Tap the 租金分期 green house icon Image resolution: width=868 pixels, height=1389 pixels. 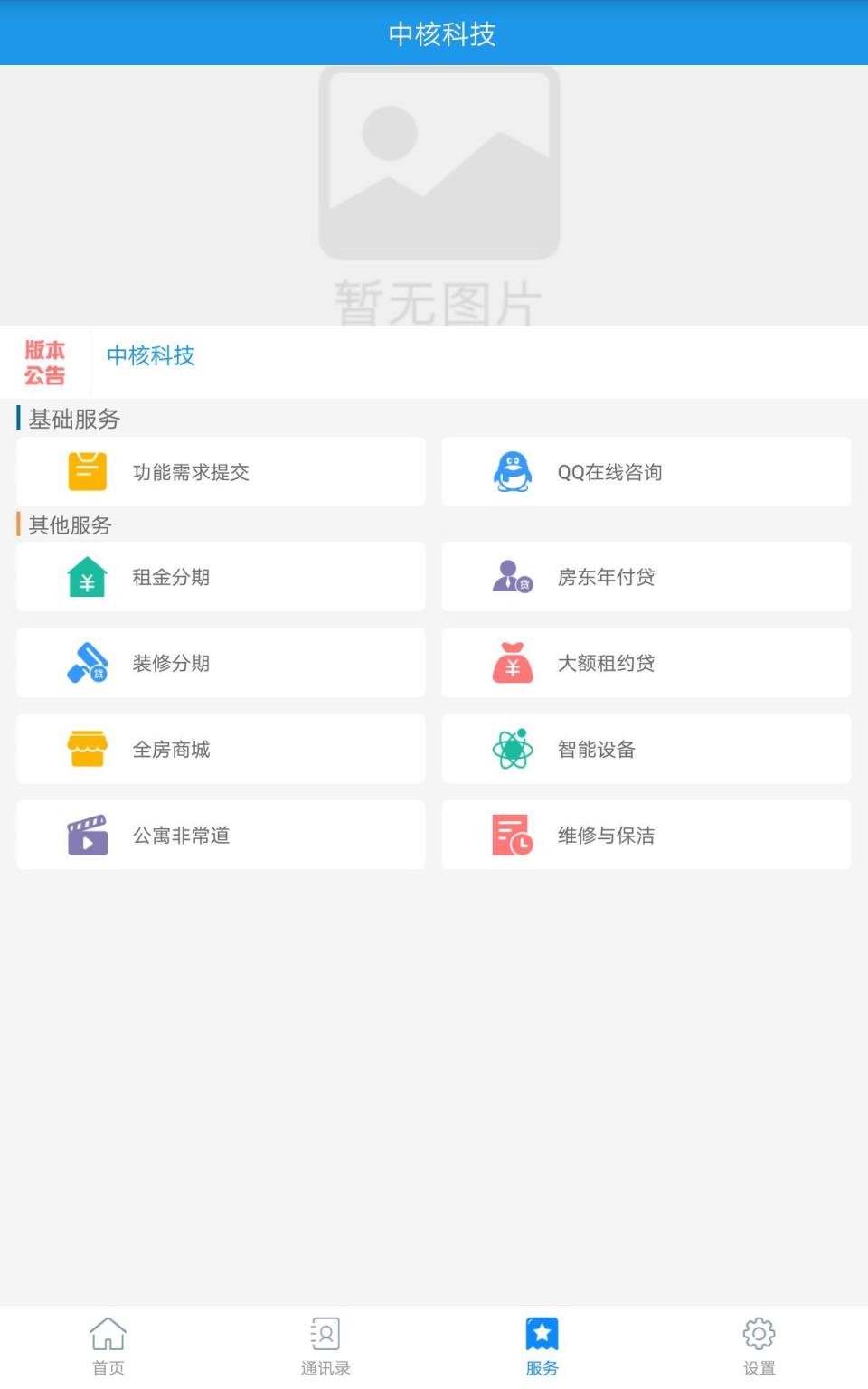pos(86,576)
